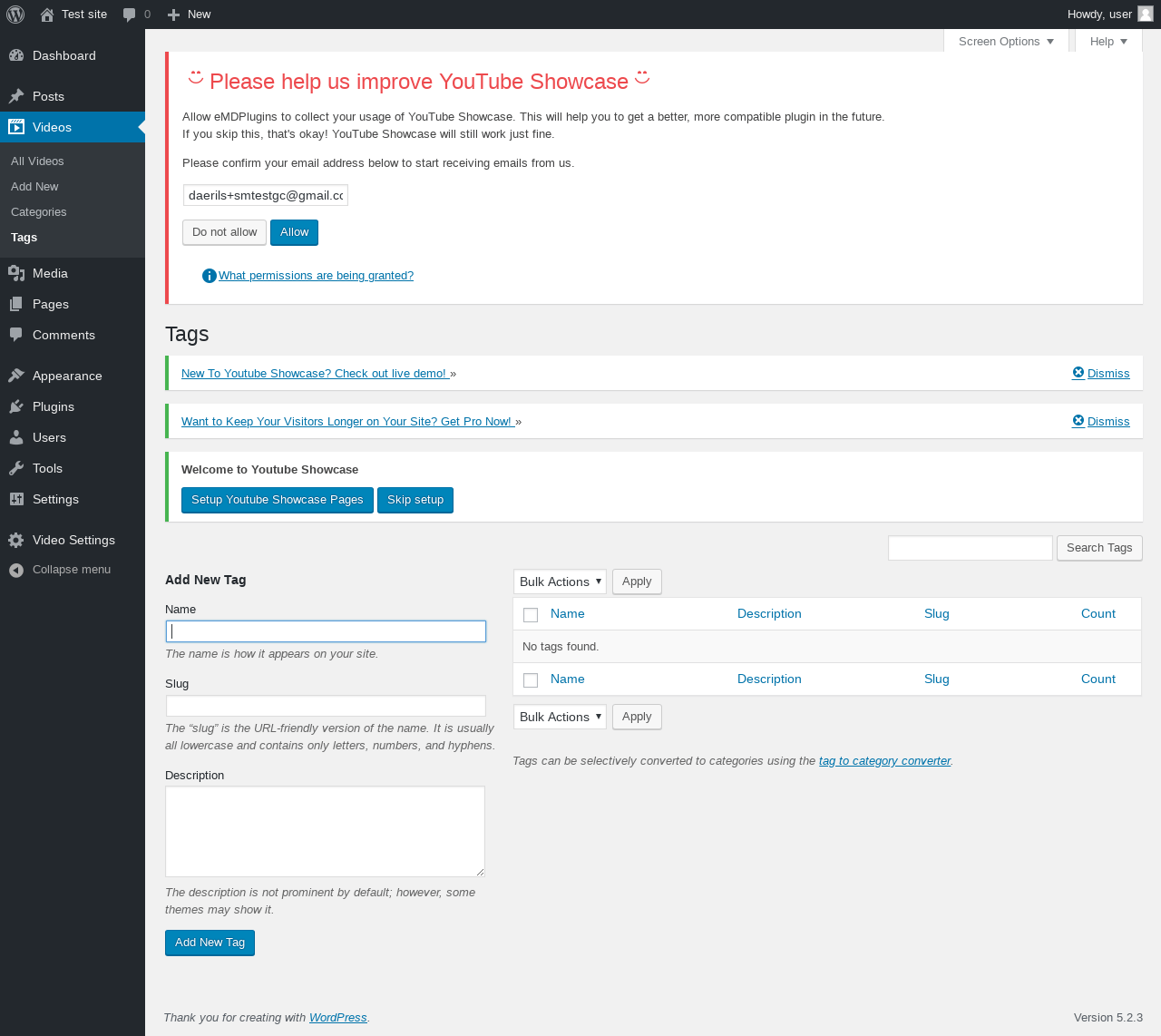Click the plus New icon in admin bar
The height and width of the screenshot is (1036, 1161).
pos(174,15)
